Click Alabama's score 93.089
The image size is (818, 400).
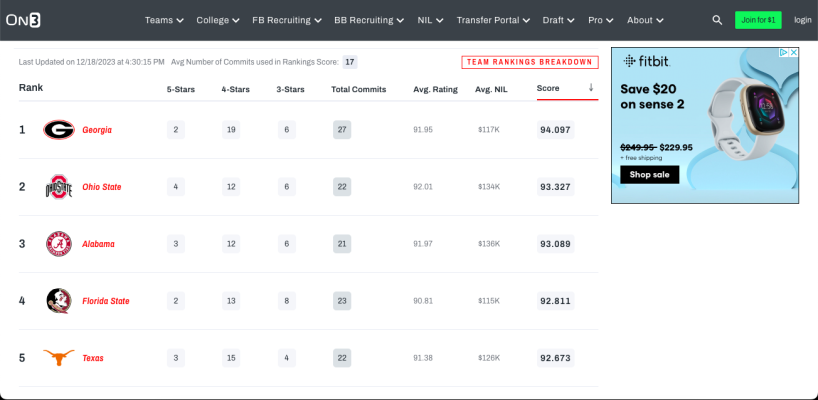point(556,244)
